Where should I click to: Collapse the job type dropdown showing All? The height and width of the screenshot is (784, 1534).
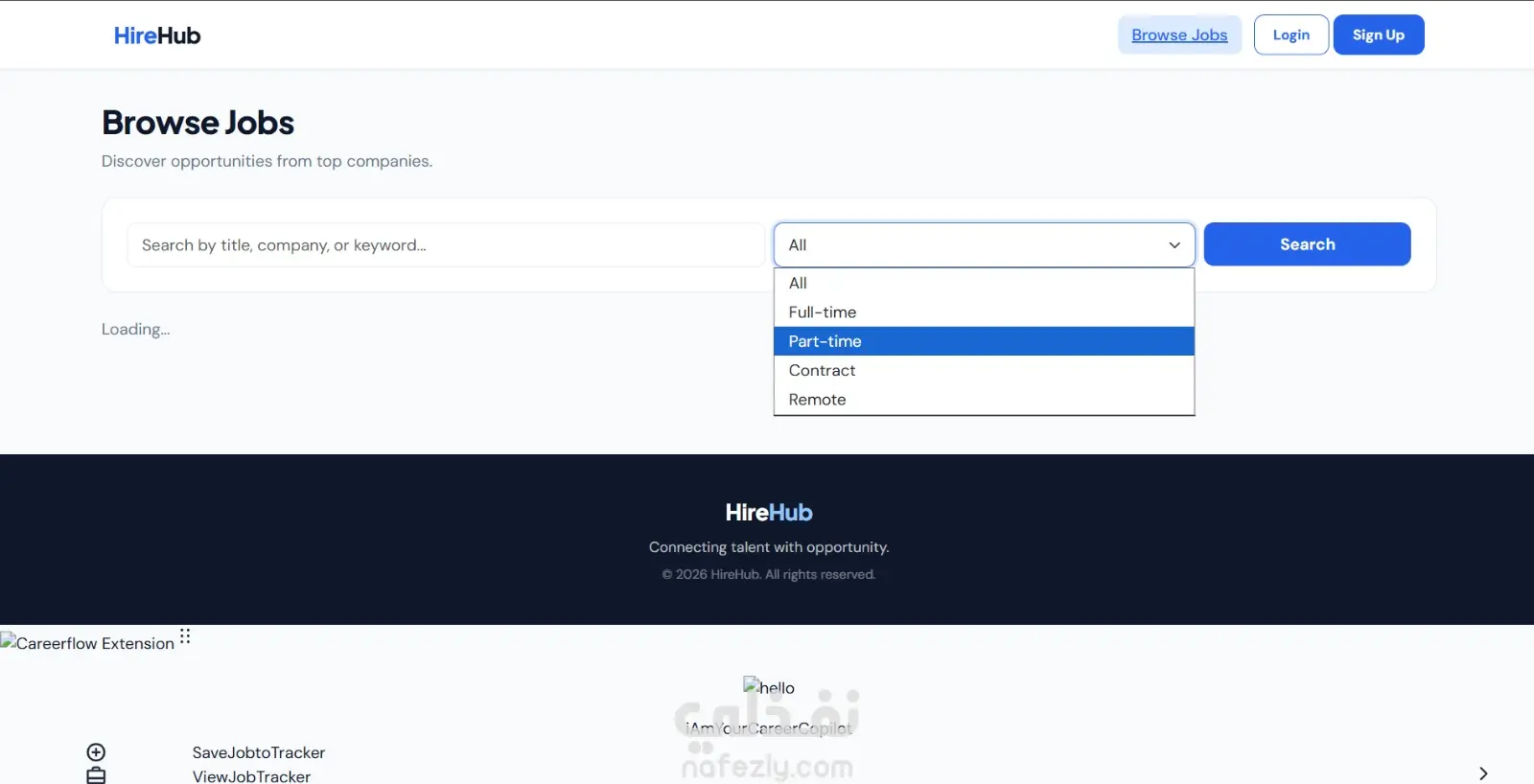985,245
